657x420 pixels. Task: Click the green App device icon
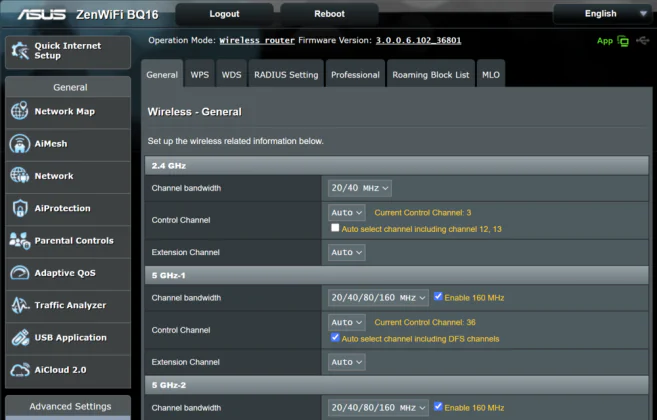coord(623,41)
